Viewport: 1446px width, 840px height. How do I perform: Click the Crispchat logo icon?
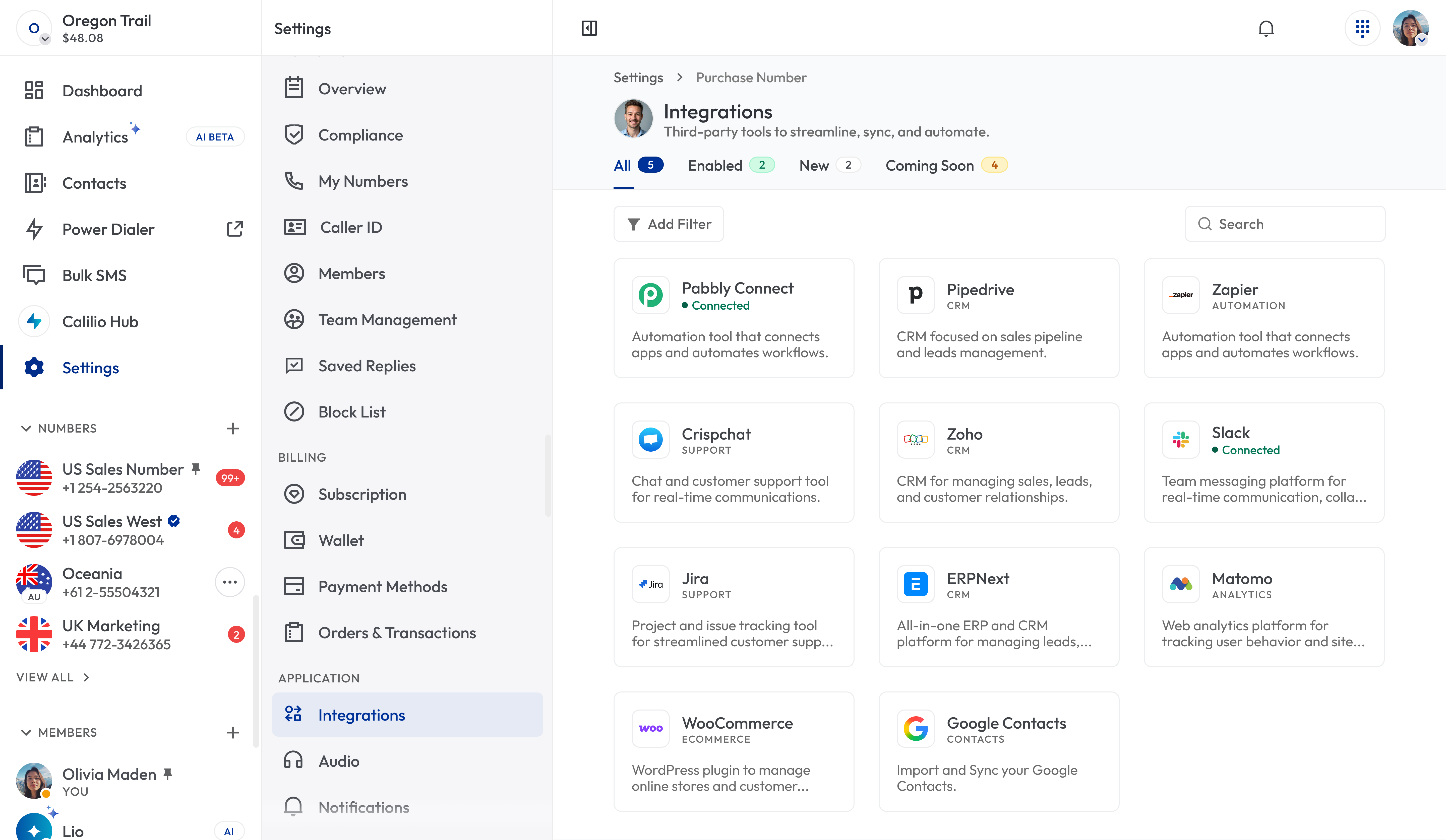pos(650,439)
